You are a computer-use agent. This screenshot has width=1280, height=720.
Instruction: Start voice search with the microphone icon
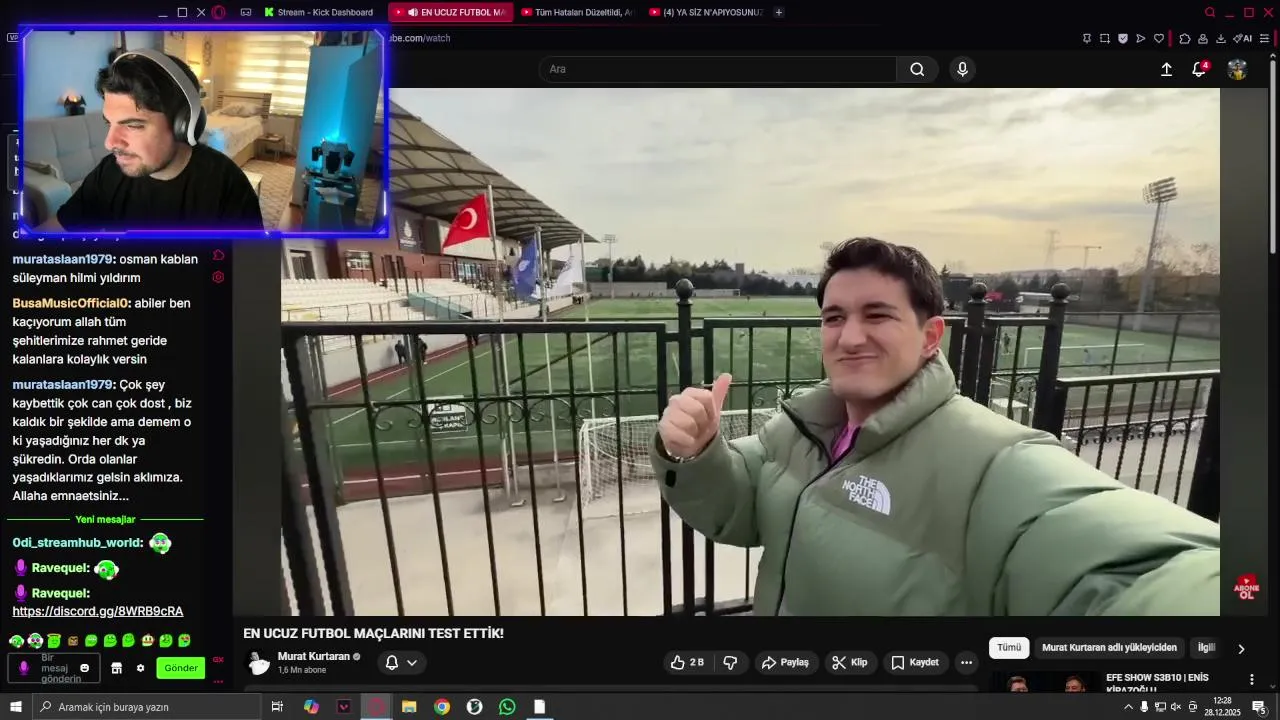[962, 69]
